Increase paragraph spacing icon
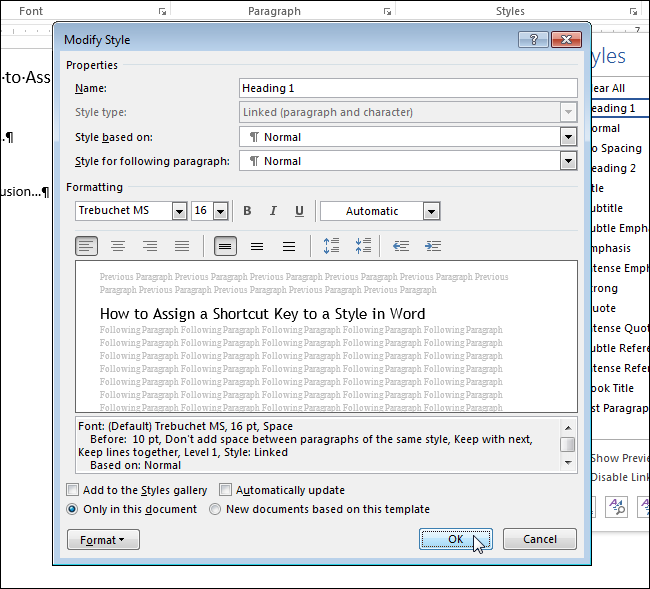Viewport: 650px width, 589px height. pyautogui.click(x=331, y=246)
